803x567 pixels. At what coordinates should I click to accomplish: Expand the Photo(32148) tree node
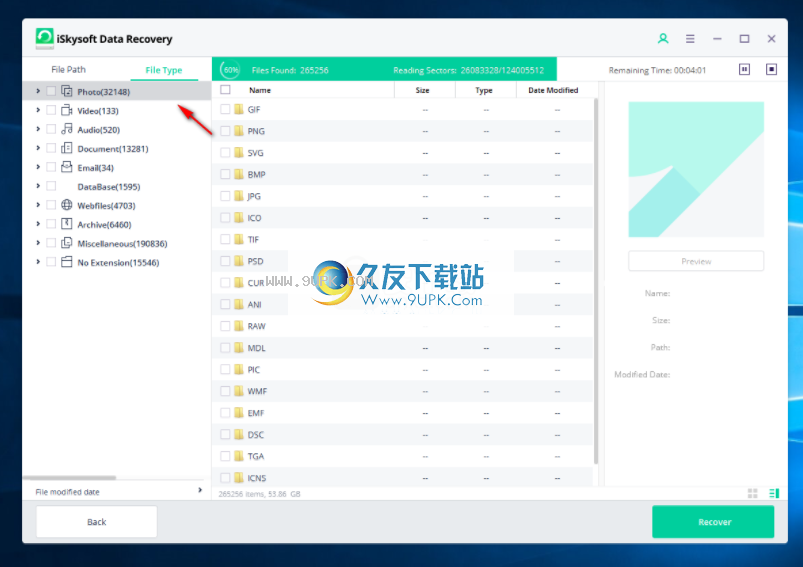(38, 91)
